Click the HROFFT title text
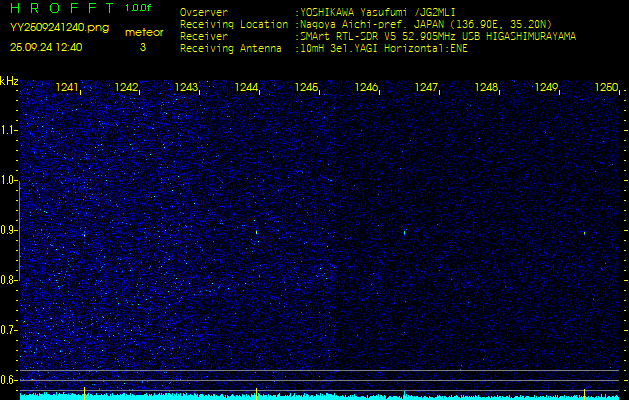This screenshot has height=400, width=629. pyautogui.click(x=63, y=8)
